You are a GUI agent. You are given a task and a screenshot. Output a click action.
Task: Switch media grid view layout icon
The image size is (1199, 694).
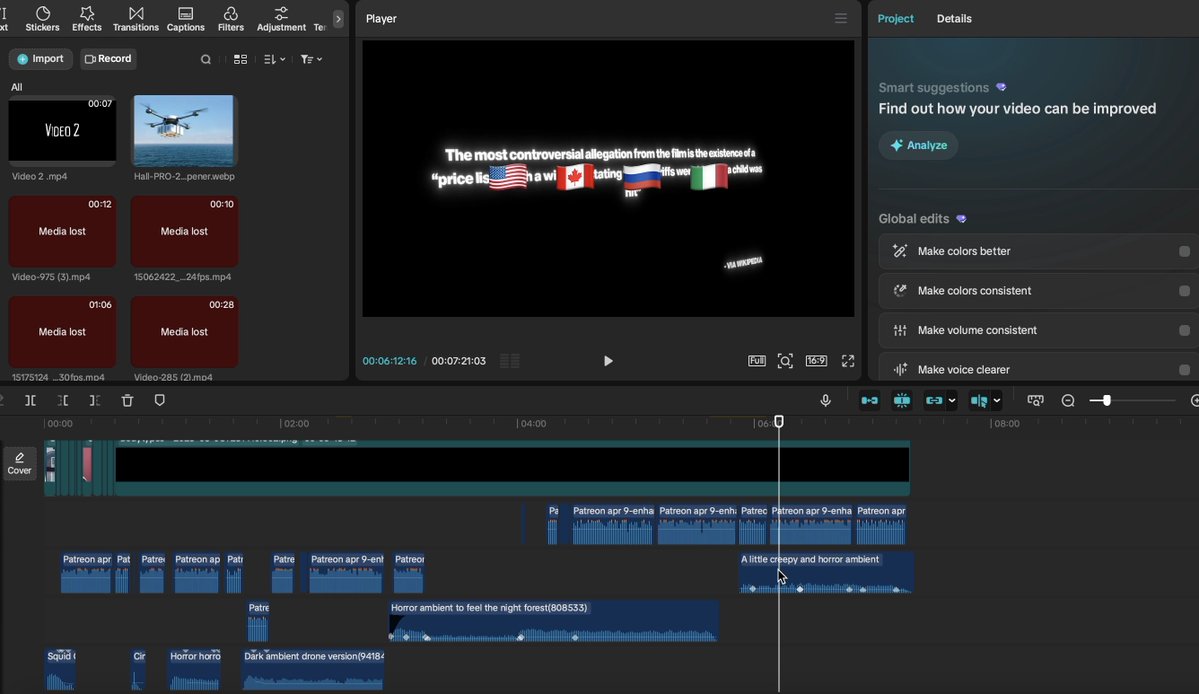point(240,59)
